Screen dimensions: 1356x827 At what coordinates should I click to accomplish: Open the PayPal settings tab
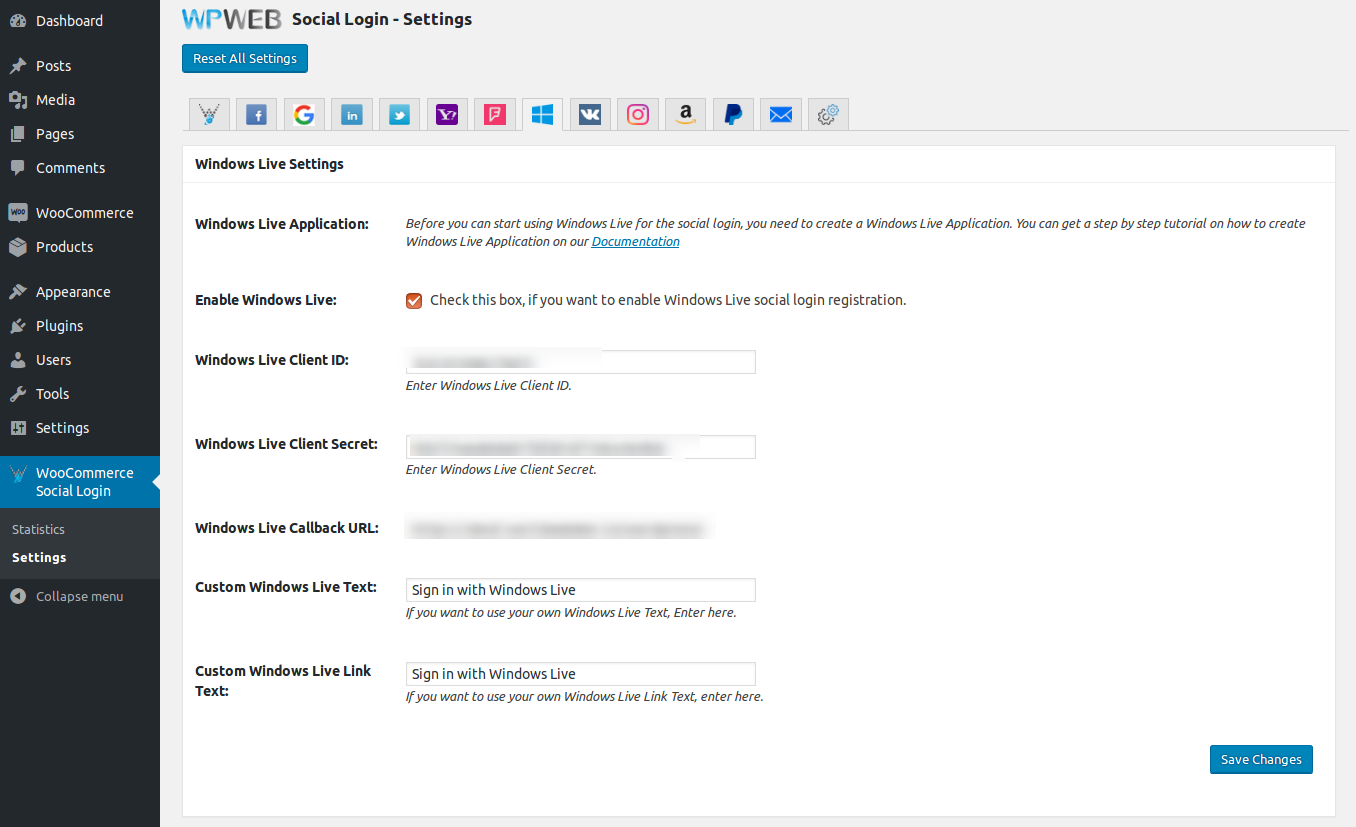[x=733, y=115]
